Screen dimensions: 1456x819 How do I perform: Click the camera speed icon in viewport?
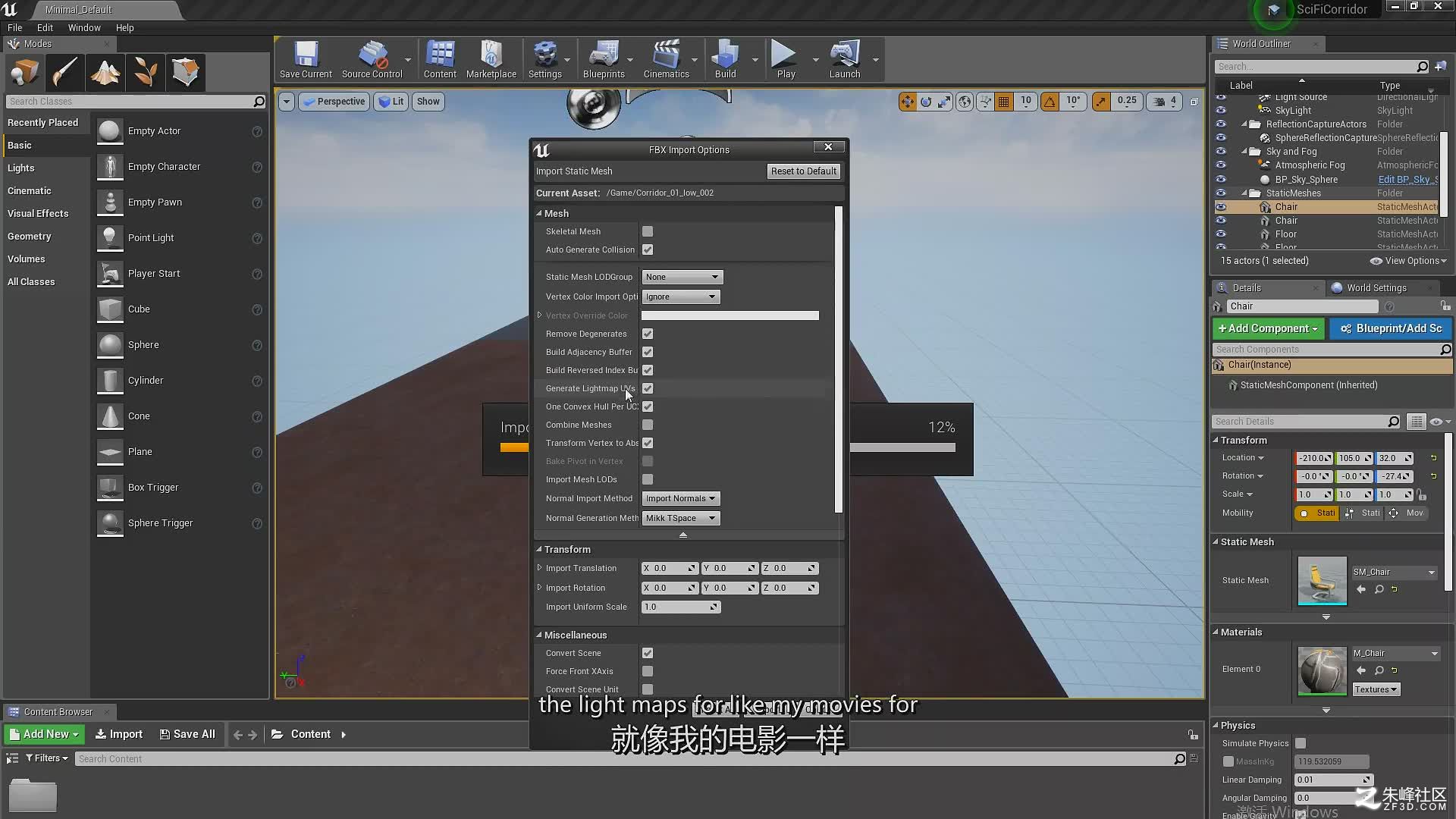point(1159,102)
